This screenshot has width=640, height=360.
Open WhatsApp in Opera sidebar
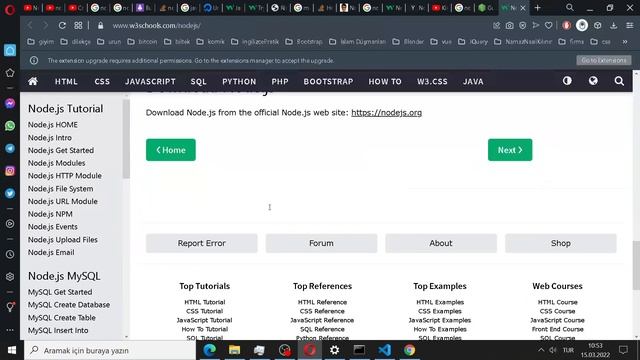tap(10, 126)
